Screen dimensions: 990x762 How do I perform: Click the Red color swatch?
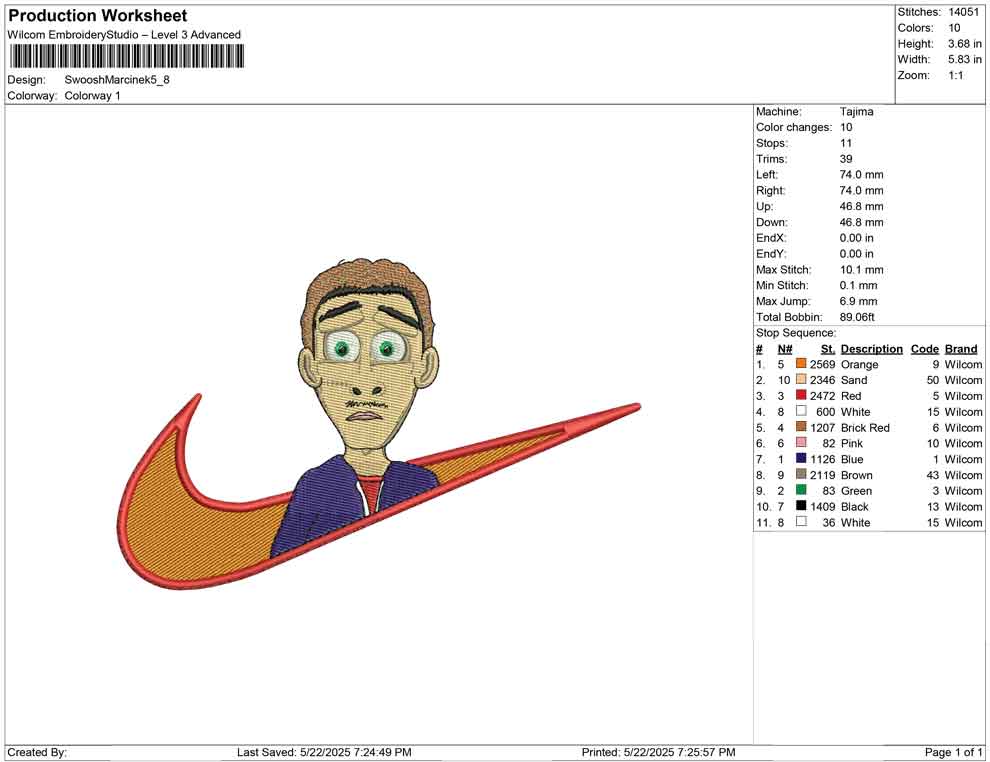point(801,395)
